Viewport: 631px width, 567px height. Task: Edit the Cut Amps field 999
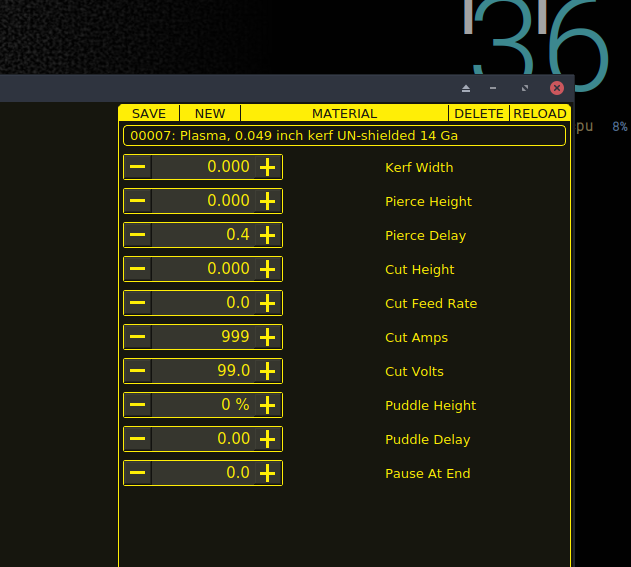(x=203, y=337)
